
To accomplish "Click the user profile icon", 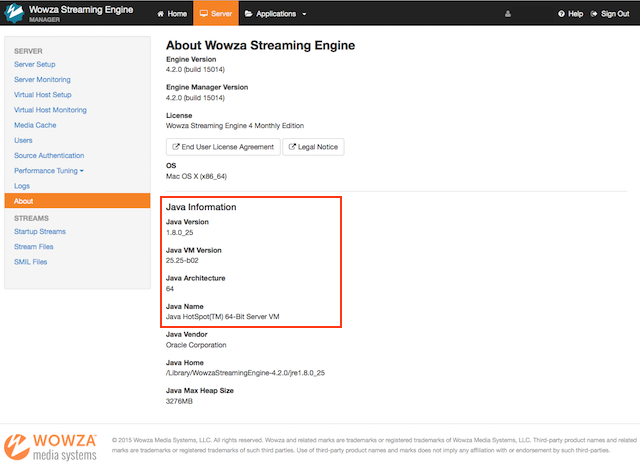I will (507, 14).
